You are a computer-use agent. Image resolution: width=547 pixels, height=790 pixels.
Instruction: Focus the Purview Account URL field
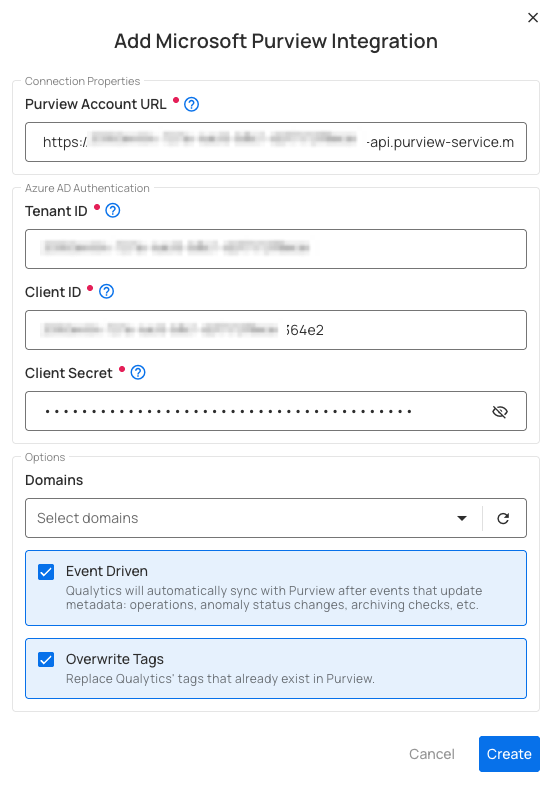tap(276, 142)
